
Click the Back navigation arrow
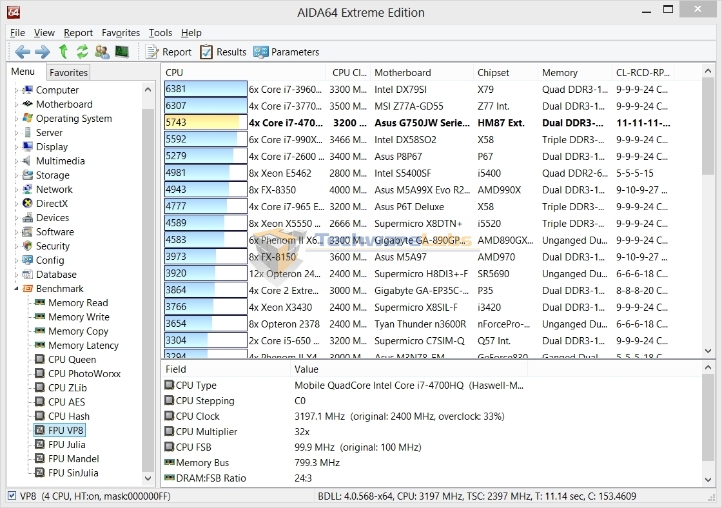pos(22,52)
